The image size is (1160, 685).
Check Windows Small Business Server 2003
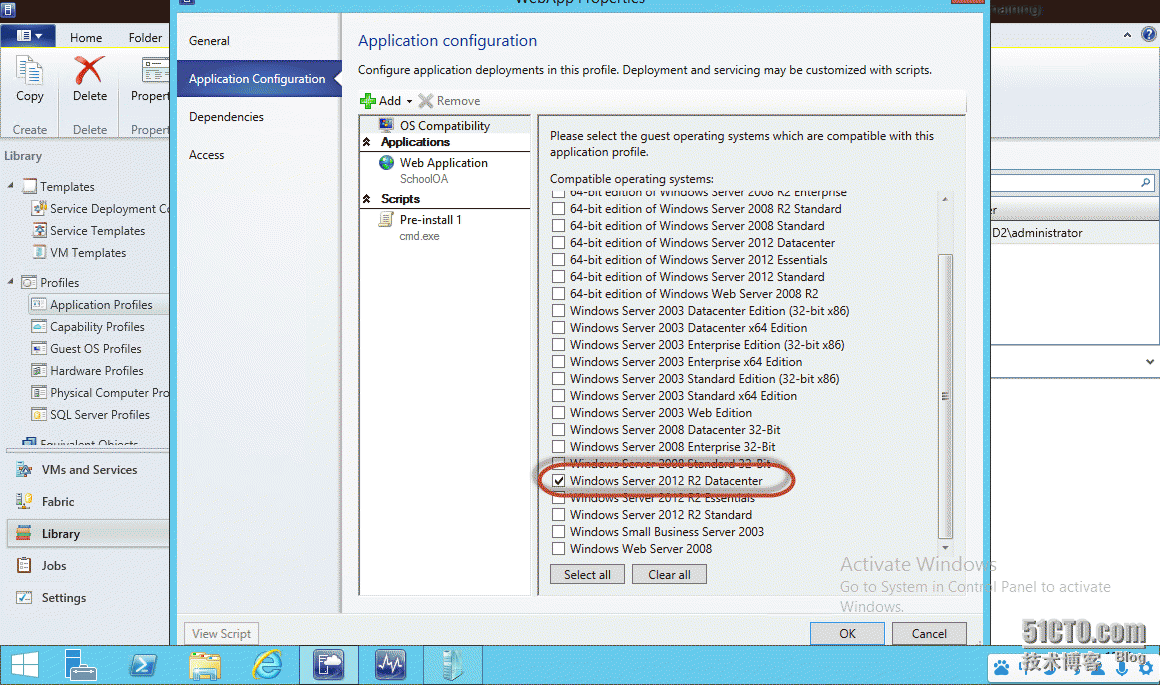[x=559, y=532]
